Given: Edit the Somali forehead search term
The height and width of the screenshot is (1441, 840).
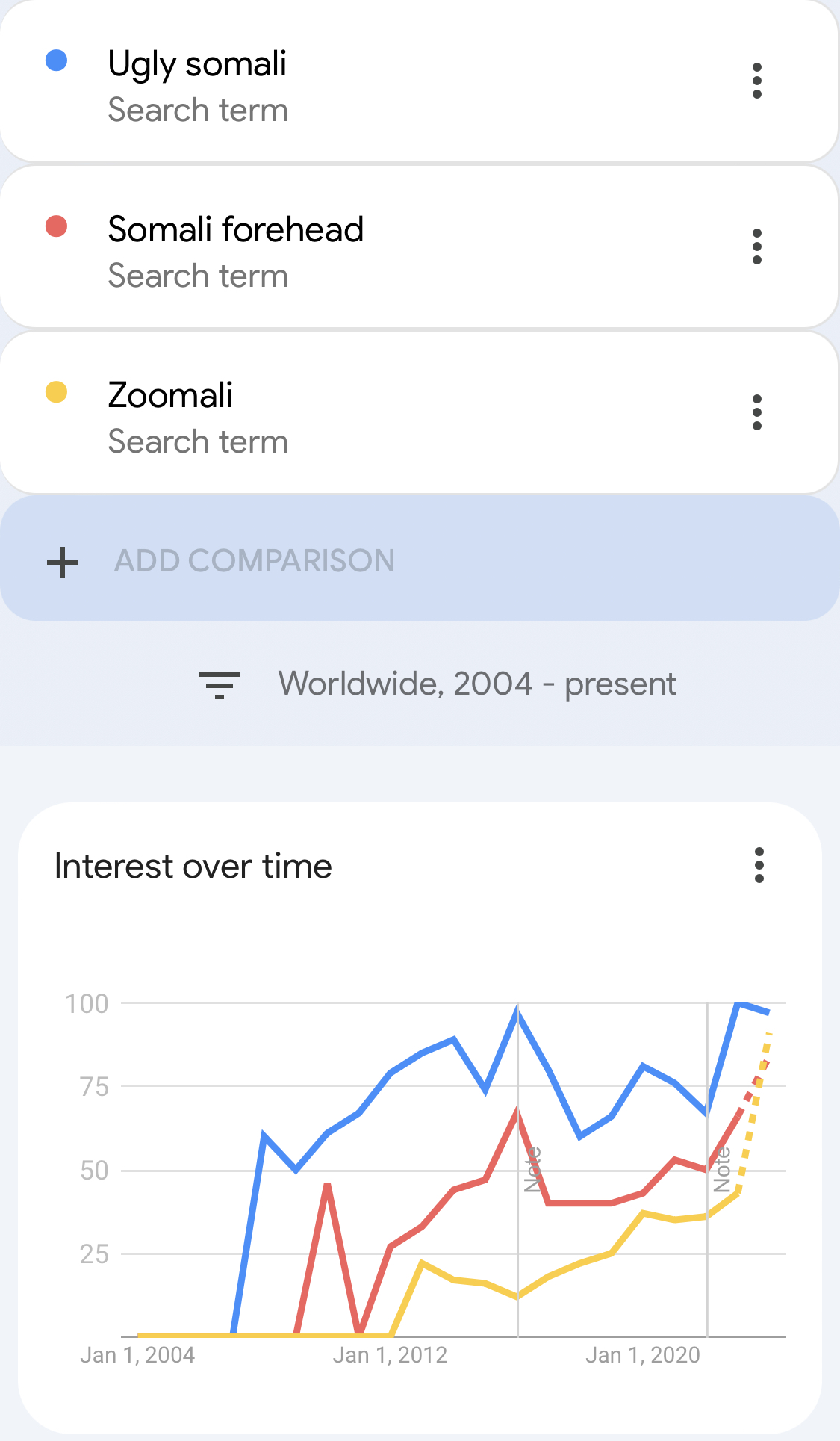Looking at the screenshot, I should (235, 229).
